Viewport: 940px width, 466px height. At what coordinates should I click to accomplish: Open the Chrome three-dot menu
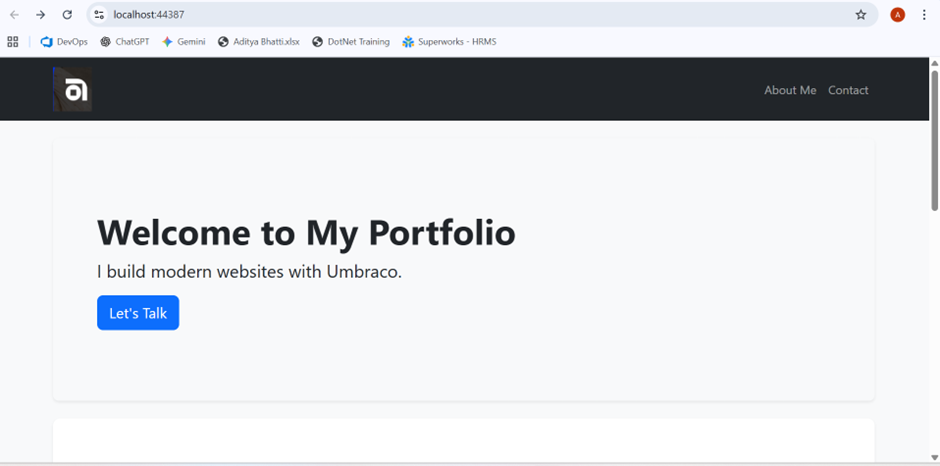click(924, 15)
